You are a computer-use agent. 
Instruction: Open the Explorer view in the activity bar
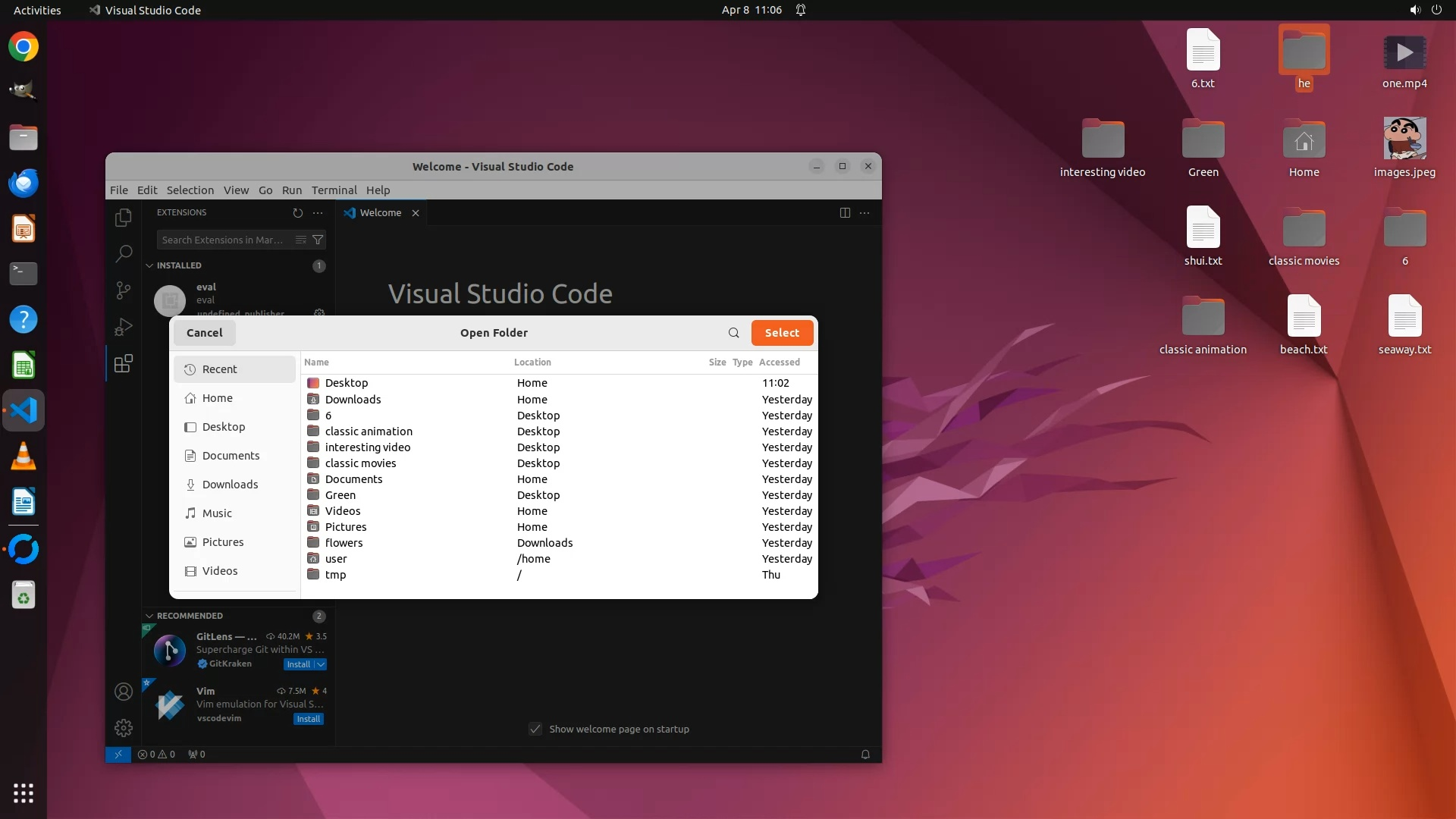(123, 218)
